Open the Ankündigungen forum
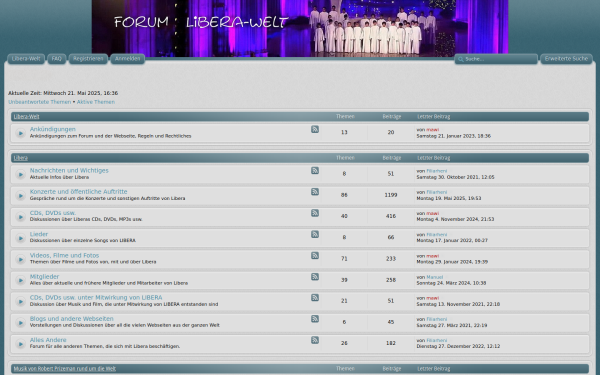The height and width of the screenshot is (375, 600). (53, 129)
